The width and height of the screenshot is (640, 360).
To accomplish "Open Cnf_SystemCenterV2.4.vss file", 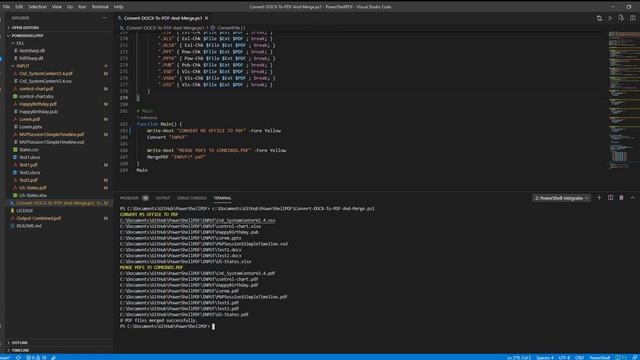I will (45, 81).
